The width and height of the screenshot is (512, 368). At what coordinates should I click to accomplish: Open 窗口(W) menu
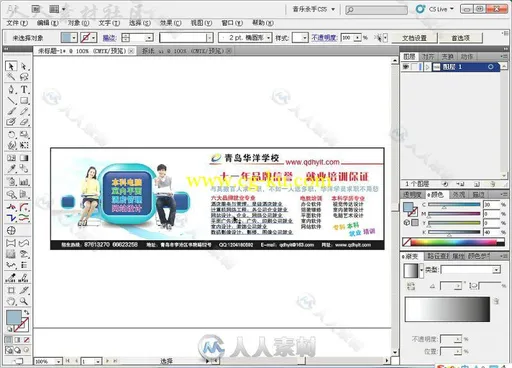pos(232,23)
